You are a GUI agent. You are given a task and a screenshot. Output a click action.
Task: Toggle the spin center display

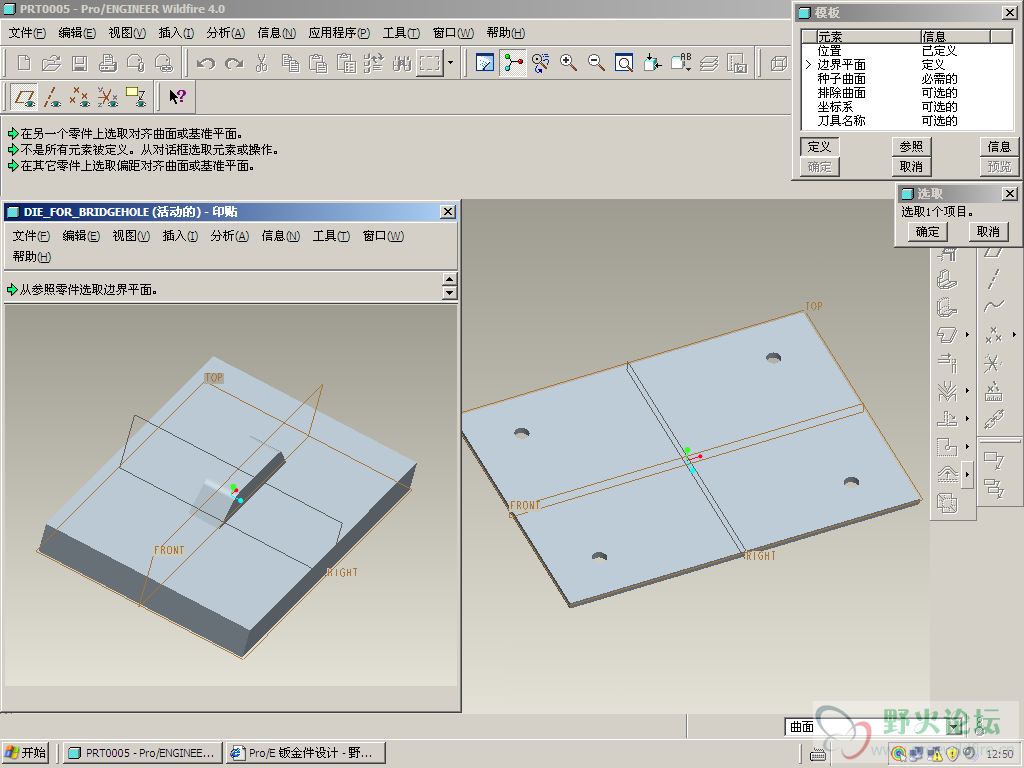click(513, 63)
